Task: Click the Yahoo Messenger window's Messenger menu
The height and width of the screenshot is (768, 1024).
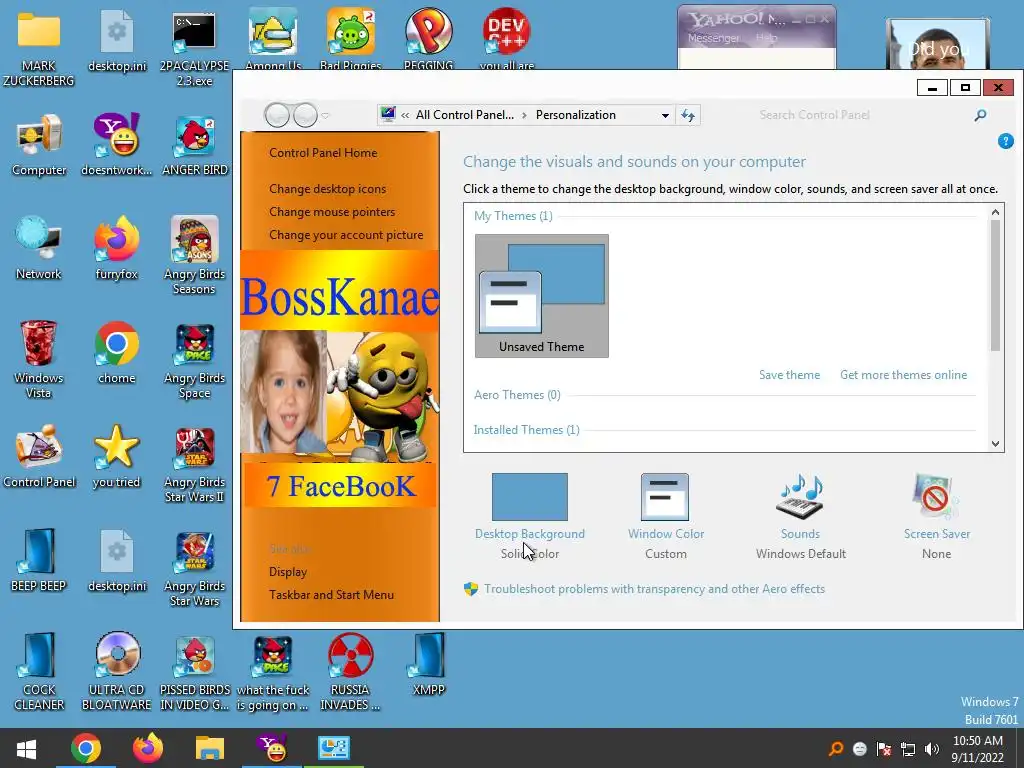Action: coord(714,38)
